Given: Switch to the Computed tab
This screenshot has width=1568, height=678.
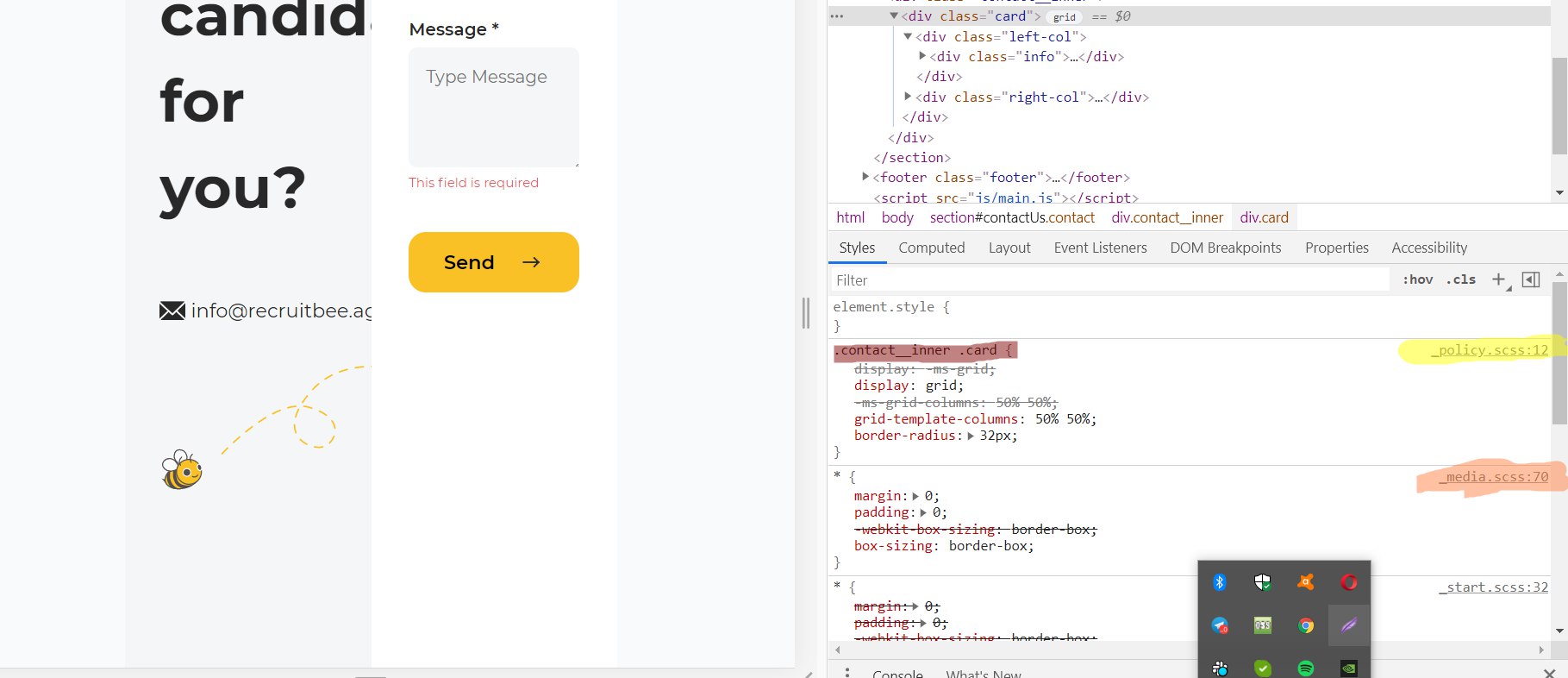Looking at the screenshot, I should [932, 248].
